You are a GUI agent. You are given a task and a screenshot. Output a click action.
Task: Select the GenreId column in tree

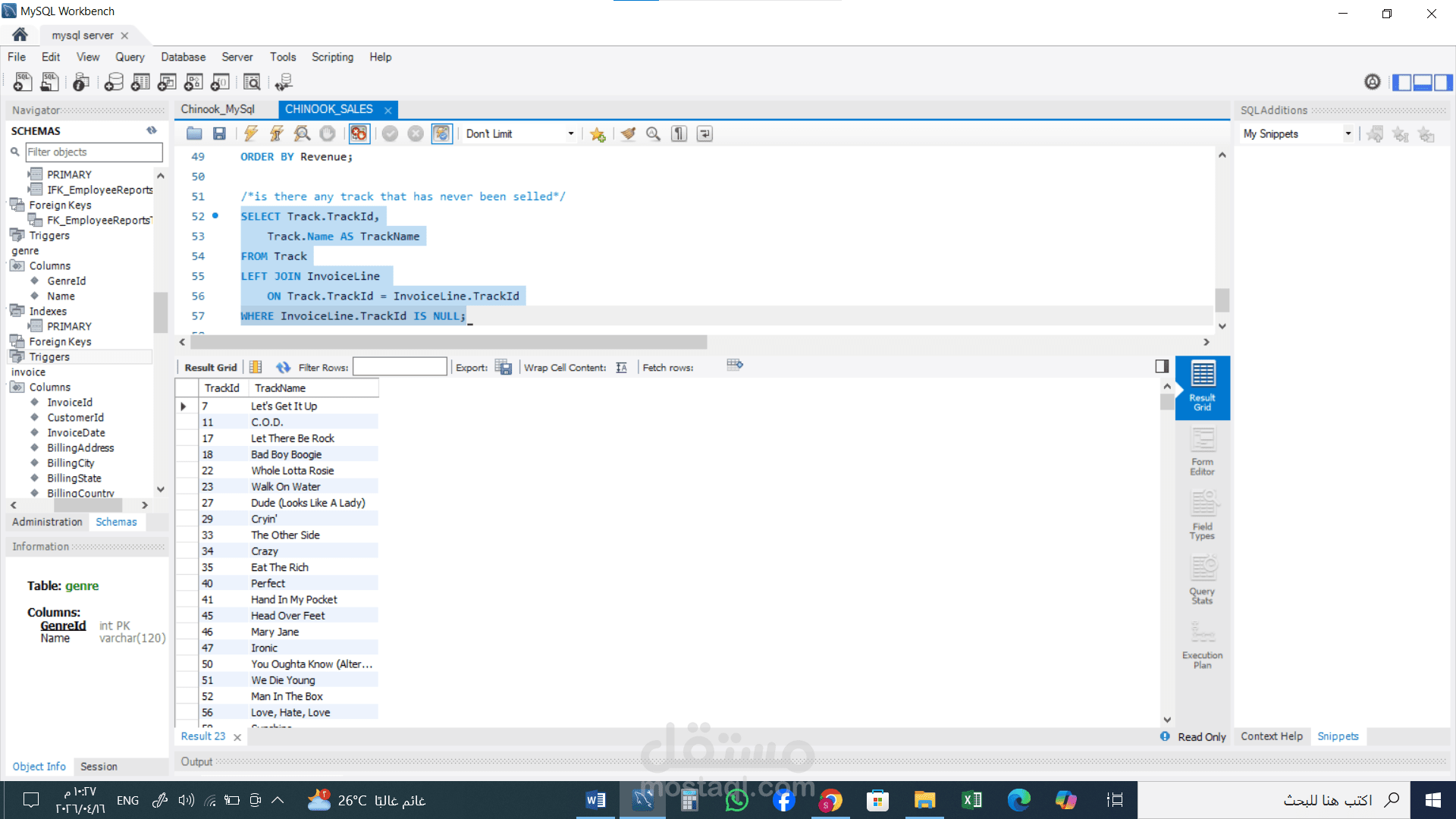pyautogui.click(x=67, y=281)
